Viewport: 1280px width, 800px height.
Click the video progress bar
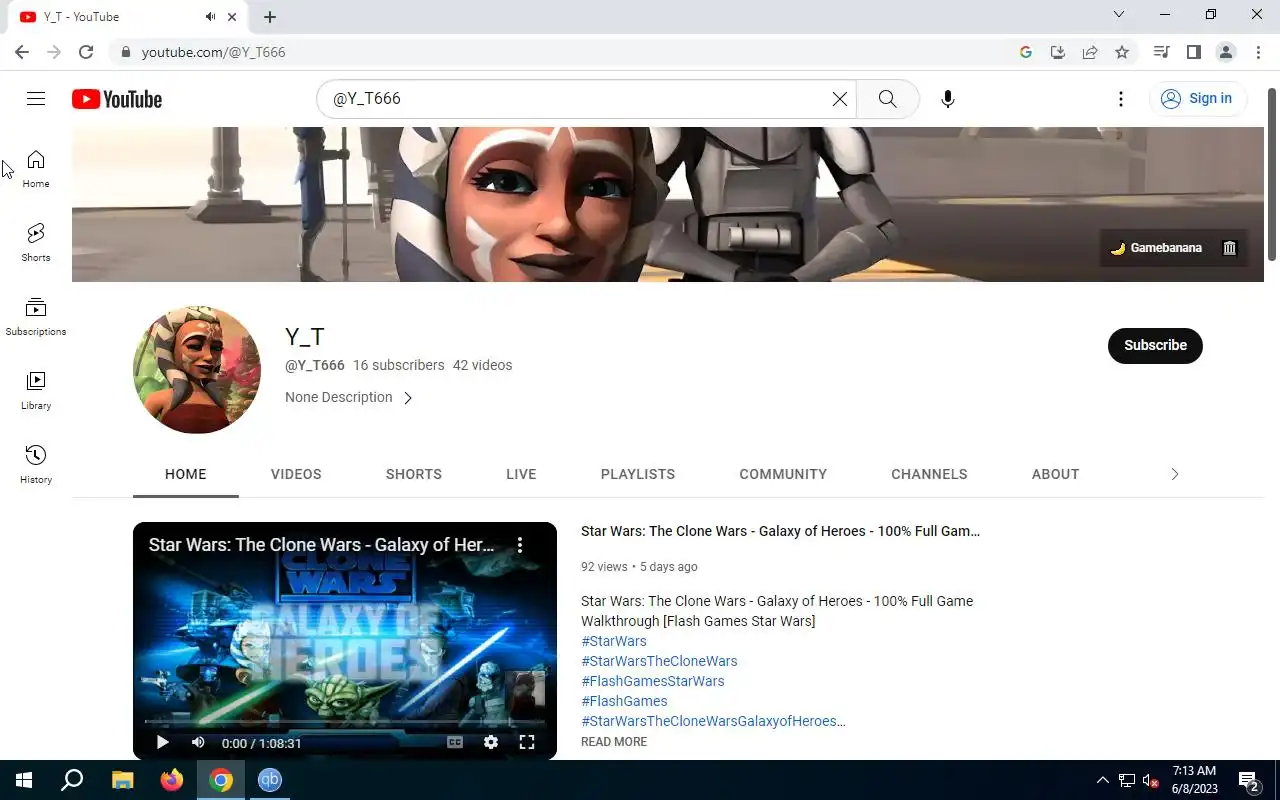coord(345,721)
